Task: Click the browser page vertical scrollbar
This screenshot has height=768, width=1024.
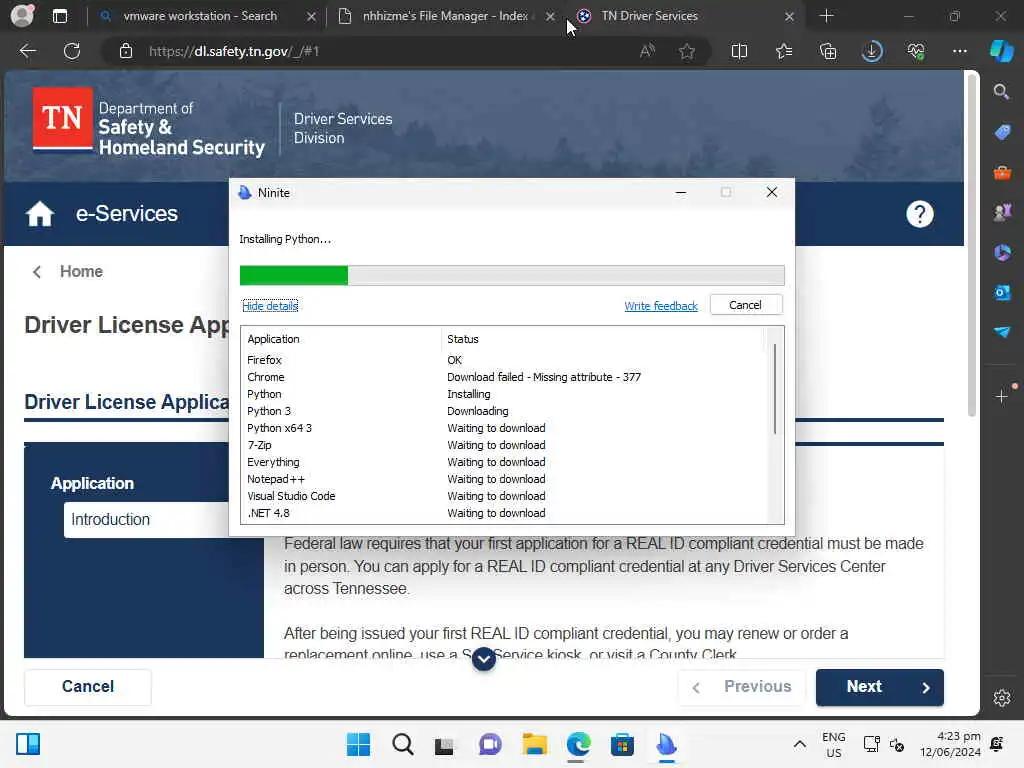Action: [972, 245]
